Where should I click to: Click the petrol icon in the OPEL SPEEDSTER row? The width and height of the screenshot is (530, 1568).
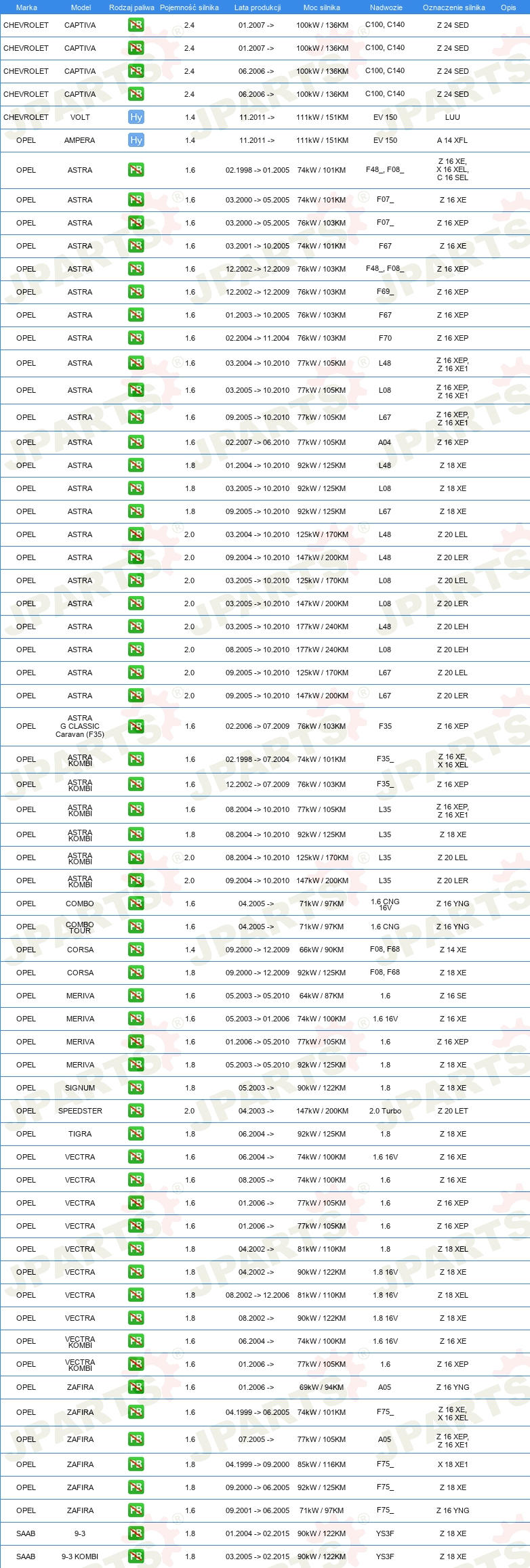point(136,1111)
